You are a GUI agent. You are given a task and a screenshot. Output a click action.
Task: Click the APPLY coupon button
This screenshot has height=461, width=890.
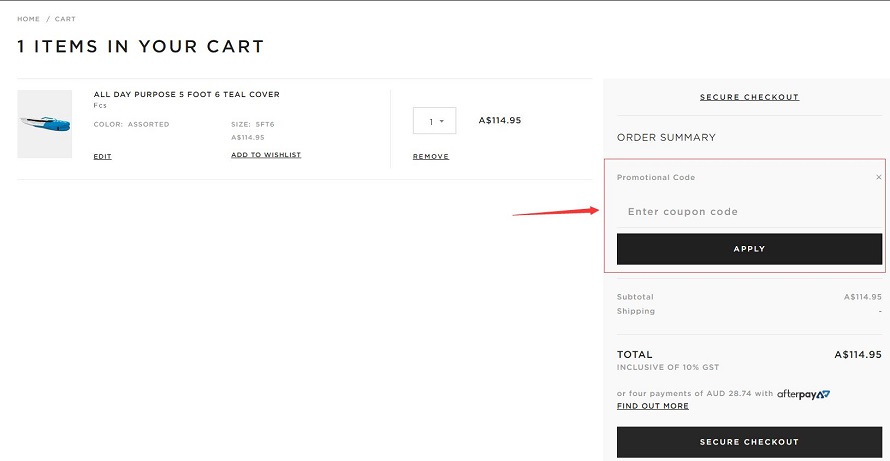[x=749, y=249]
